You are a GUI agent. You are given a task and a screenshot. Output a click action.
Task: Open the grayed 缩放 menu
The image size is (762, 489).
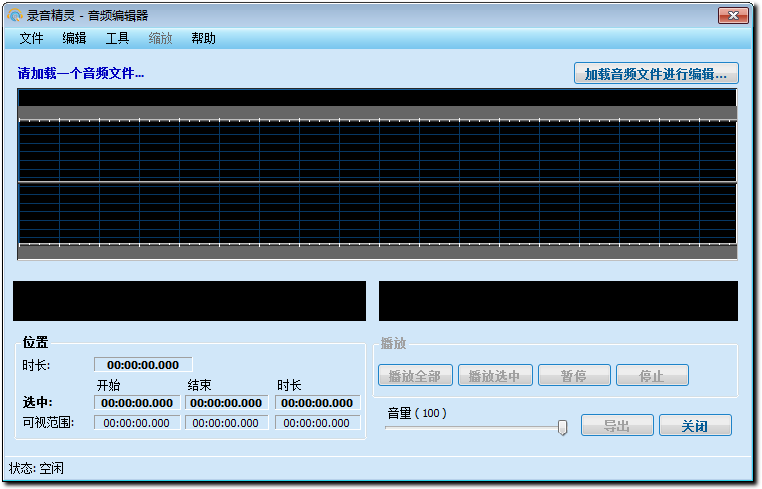160,38
